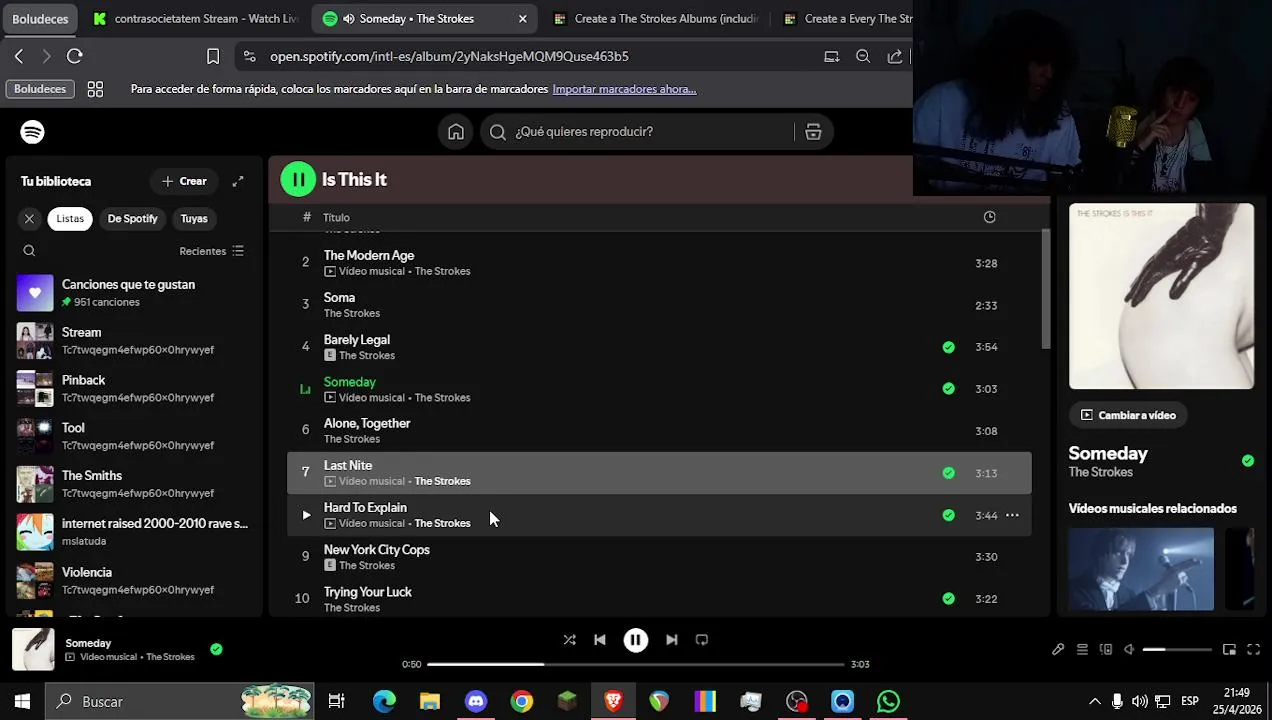The height and width of the screenshot is (720, 1272).
Task: Open the tab groups grid icon in bookmarks bar
Action: pos(95,89)
